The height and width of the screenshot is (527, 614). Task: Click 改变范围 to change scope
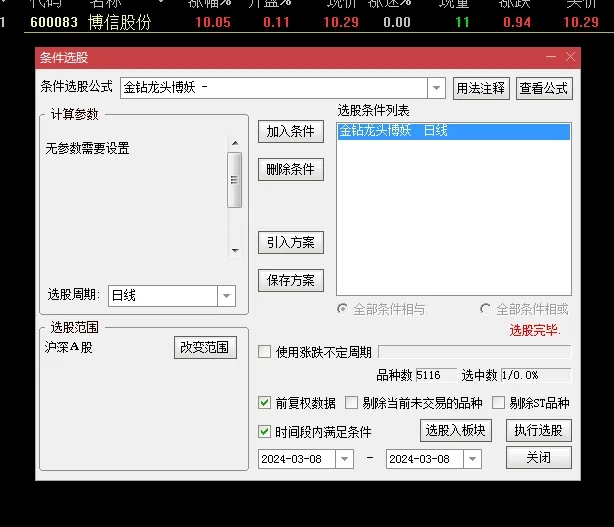point(204,348)
